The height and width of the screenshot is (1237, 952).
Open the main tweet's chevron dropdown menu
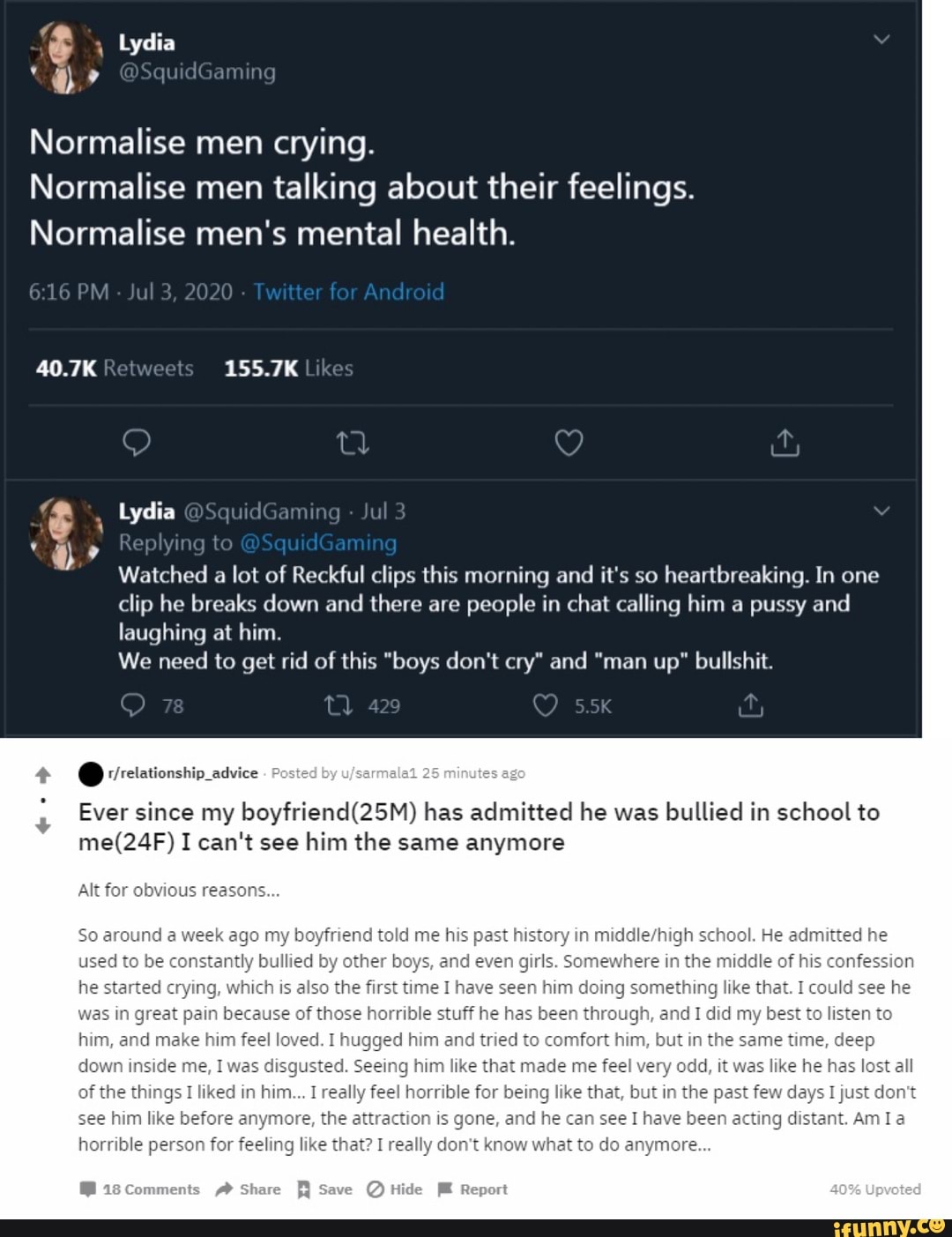click(x=881, y=40)
